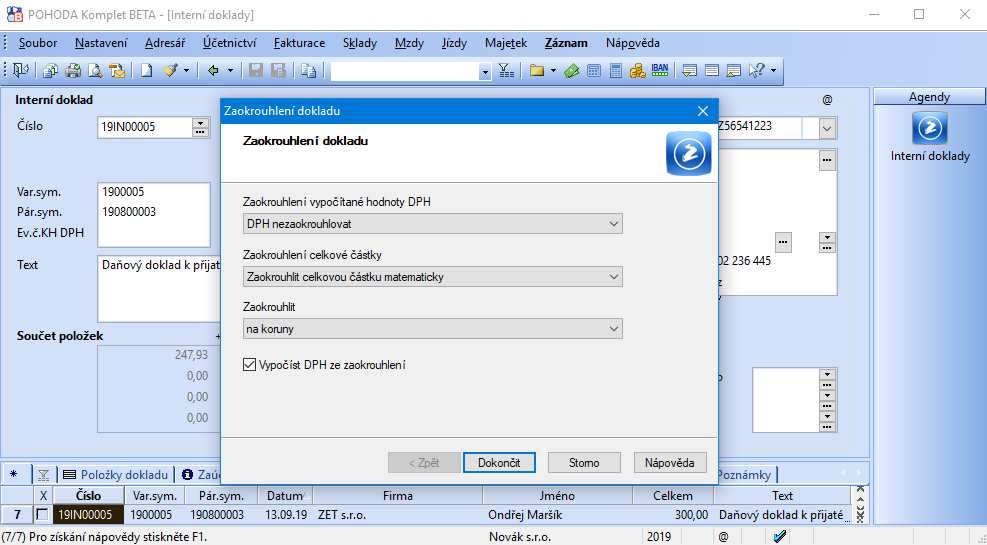Click Ondřej Maršík cell in table
The image size is (987, 545).
(558, 515)
